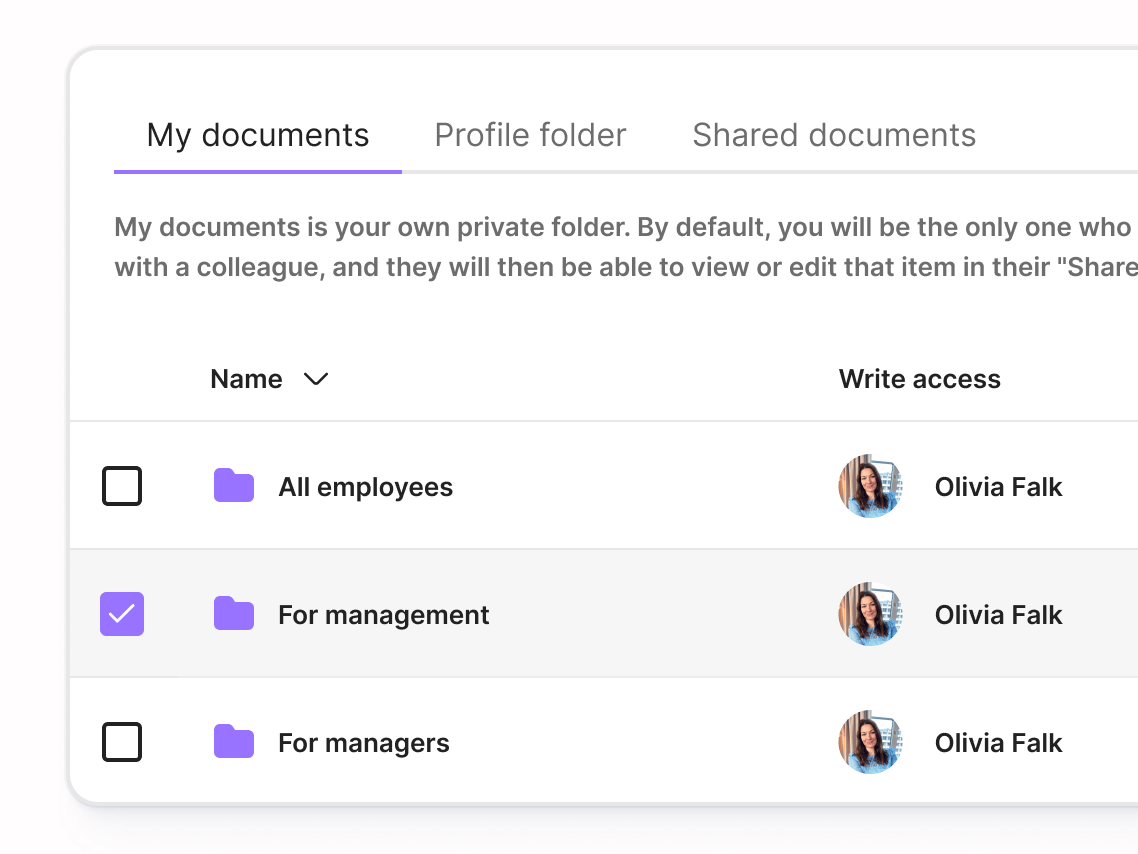Check the For managers checkbox
This screenshot has height=854, width=1138.
point(122,742)
